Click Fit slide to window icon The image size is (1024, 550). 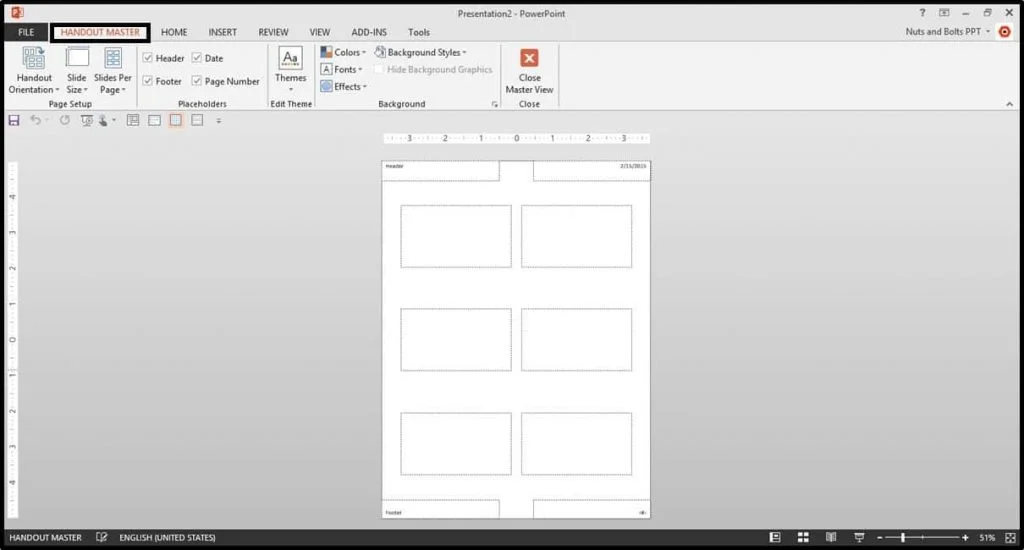click(1010, 538)
